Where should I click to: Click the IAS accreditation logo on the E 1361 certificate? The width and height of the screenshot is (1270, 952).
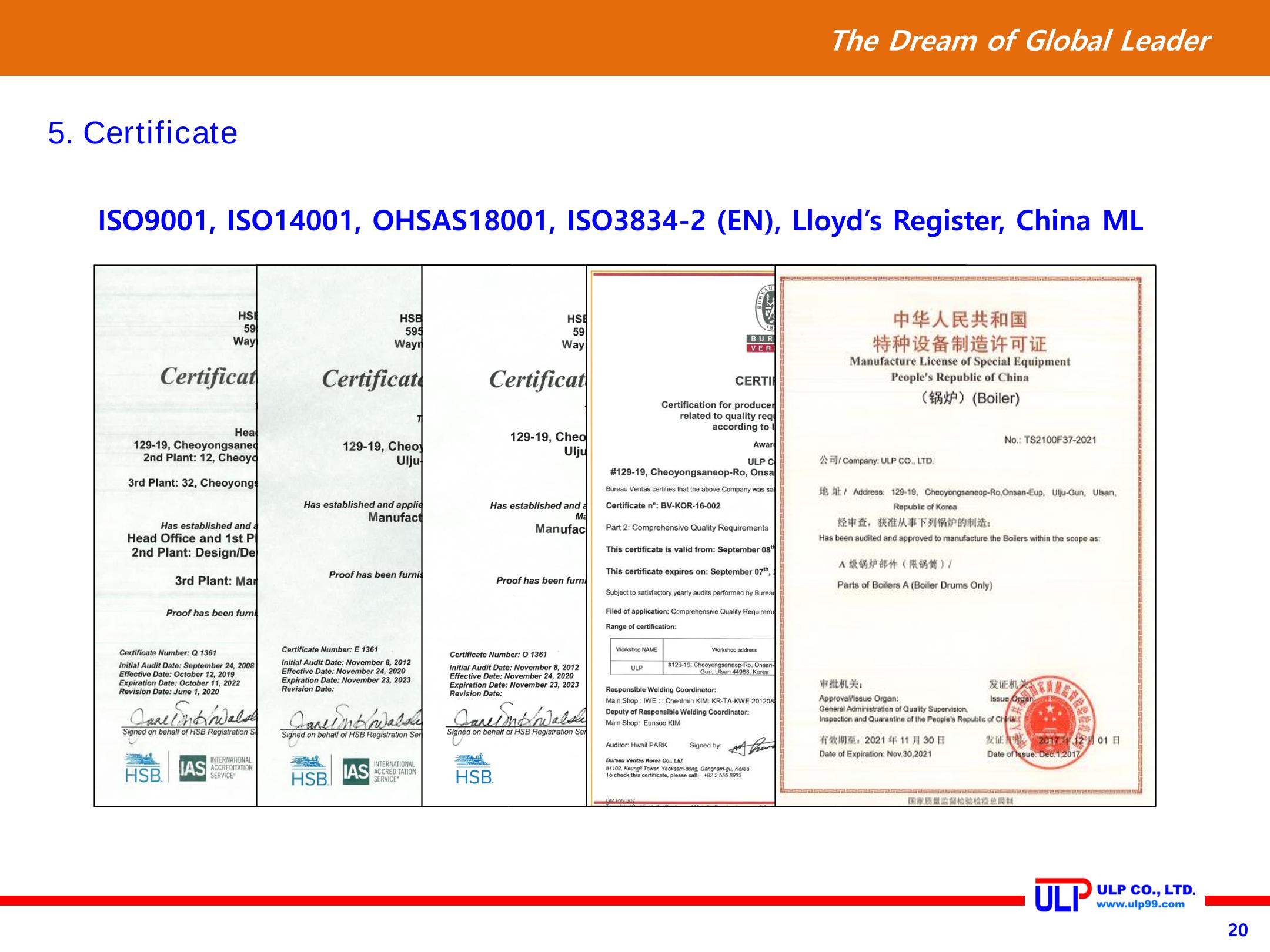(379, 771)
